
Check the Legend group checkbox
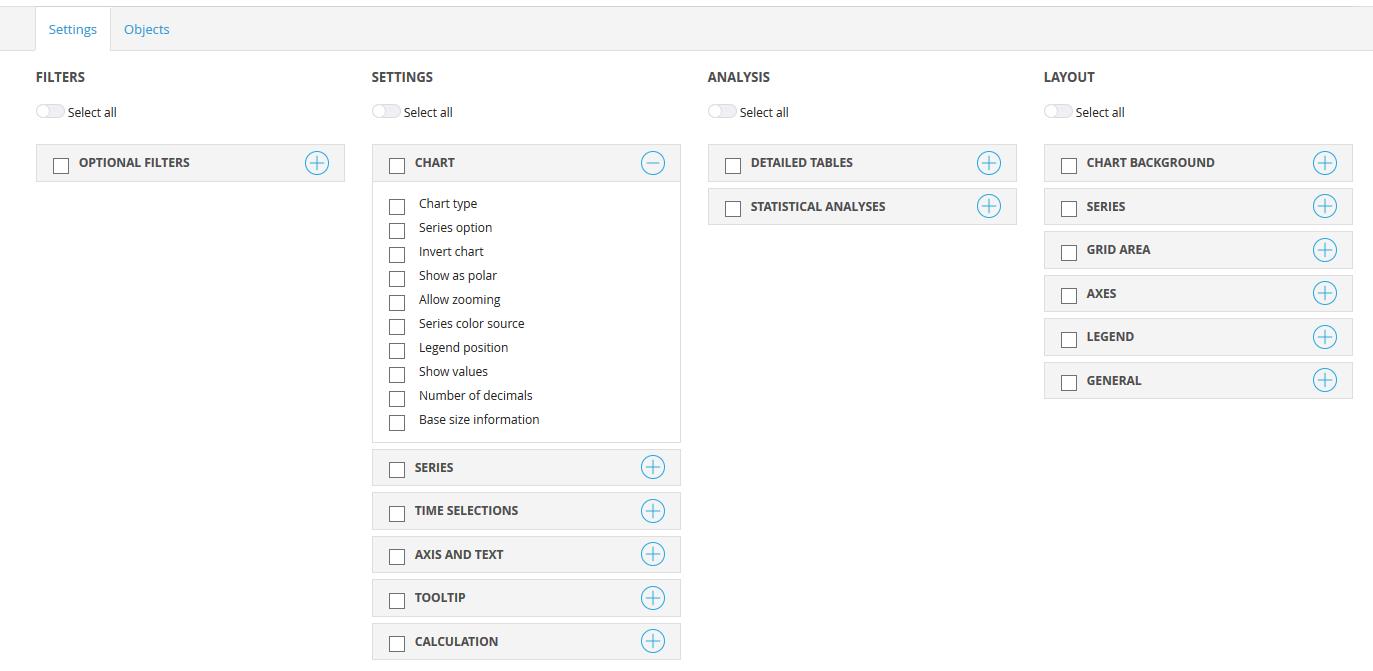pyautogui.click(x=1069, y=339)
